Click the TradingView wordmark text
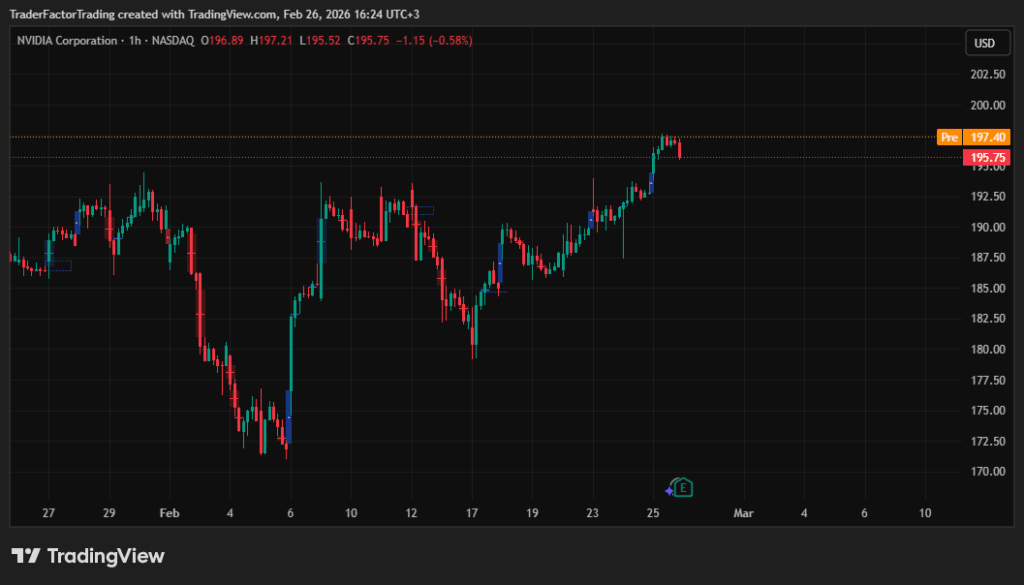The height and width of the screenshot is (585, 1024). 105,556
